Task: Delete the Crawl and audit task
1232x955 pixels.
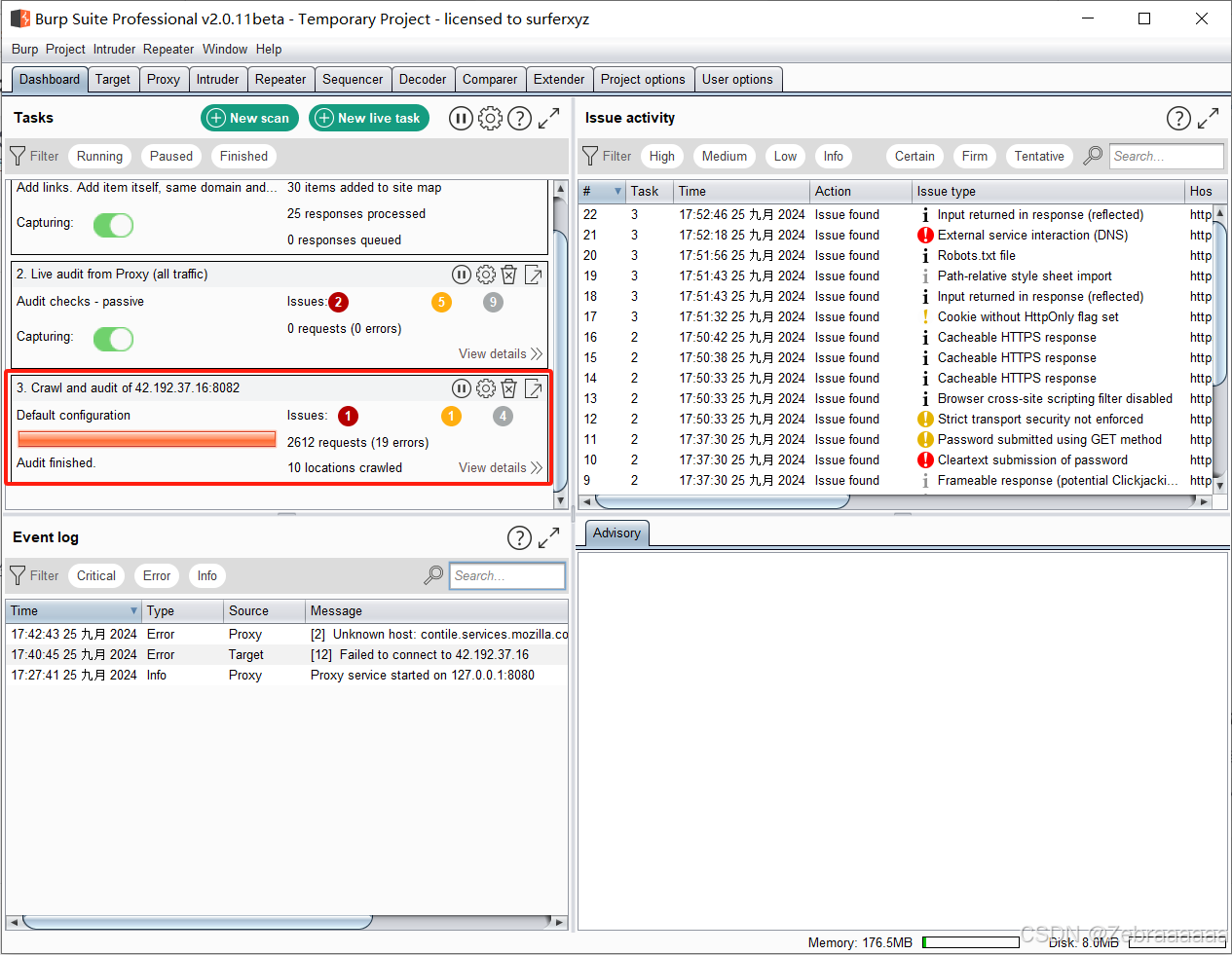Action: click(508, 388)
